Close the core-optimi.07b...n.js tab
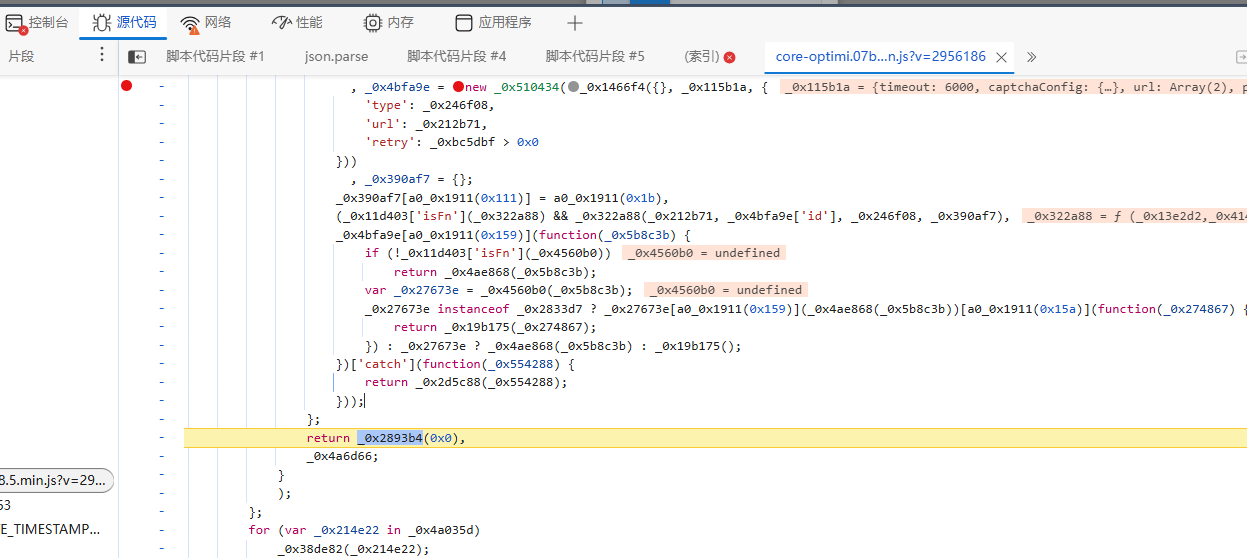The image size is (1247, 558). point(1002,58)
